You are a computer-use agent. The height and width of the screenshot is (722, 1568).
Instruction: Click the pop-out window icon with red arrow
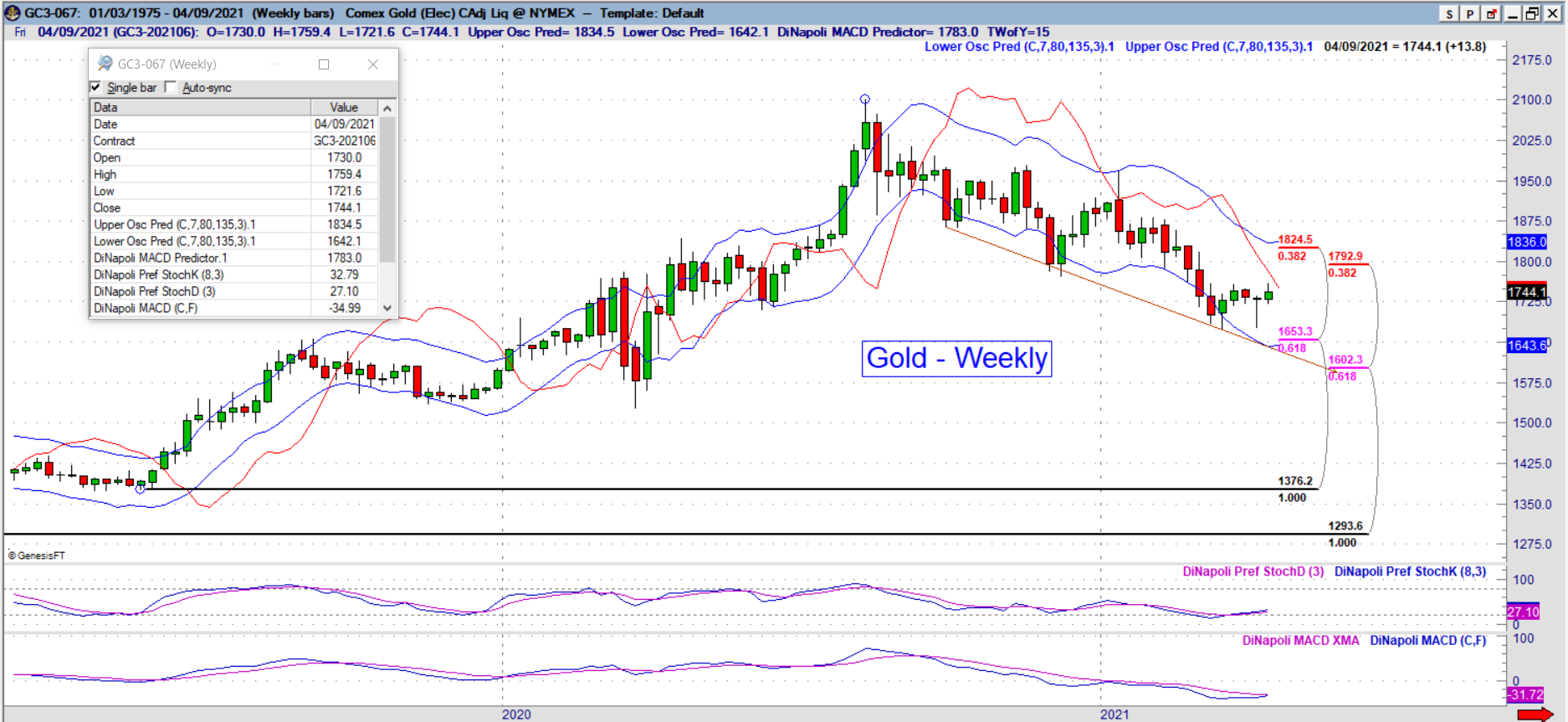[1491, 13]
